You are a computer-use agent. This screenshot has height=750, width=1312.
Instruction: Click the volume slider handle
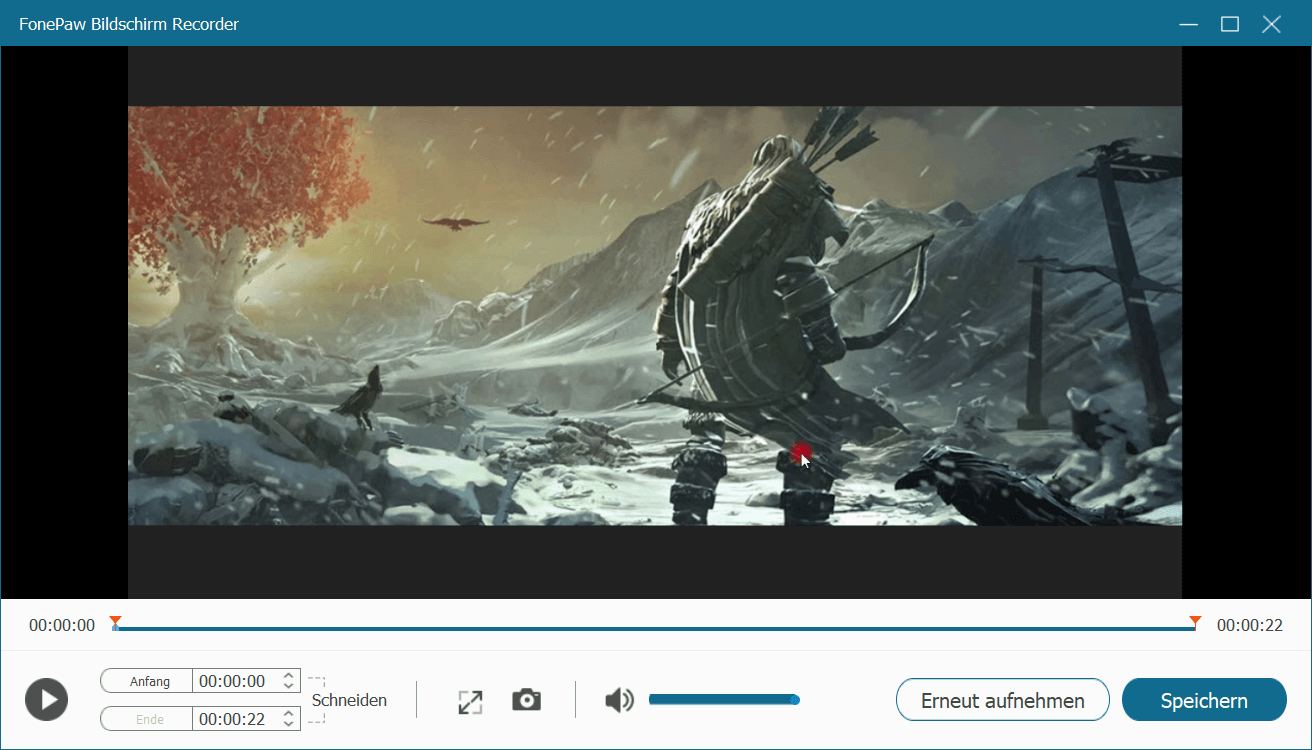point(795,699)
